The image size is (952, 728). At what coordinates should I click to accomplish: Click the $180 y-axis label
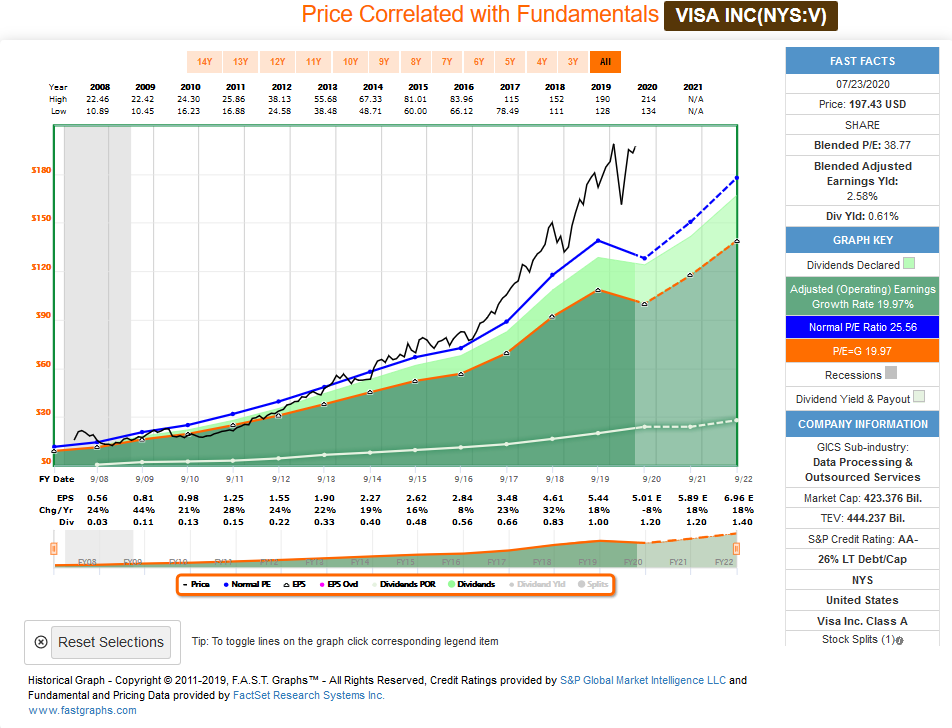41,170
